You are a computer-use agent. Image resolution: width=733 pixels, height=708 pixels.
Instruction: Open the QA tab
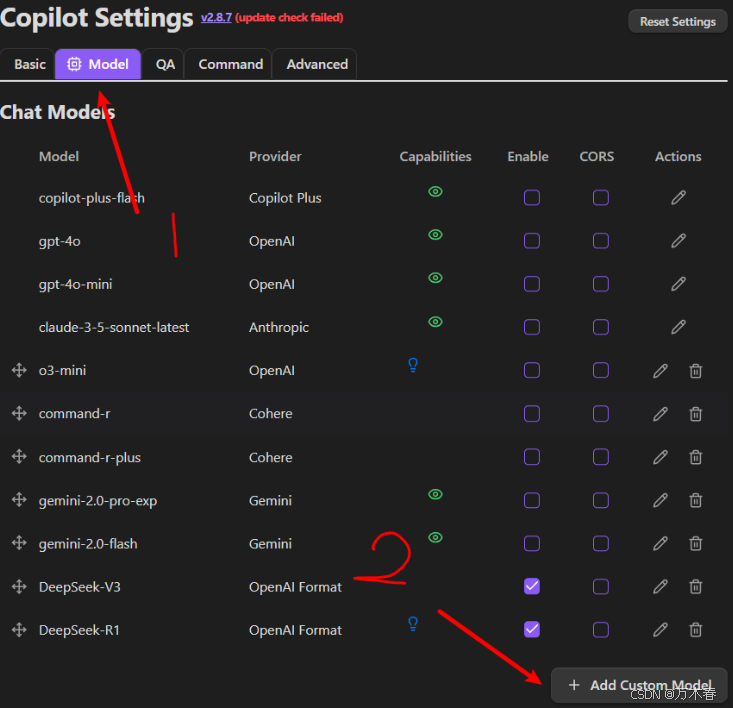[165, 64]
